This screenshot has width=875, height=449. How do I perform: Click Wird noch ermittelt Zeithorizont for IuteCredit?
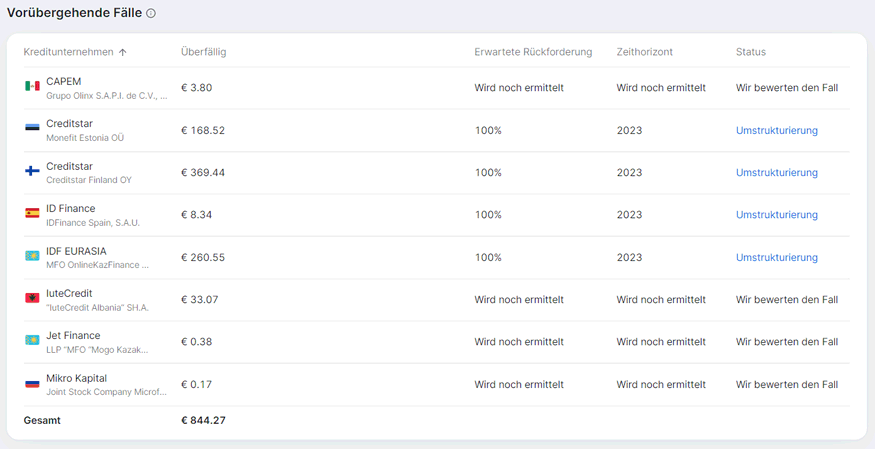[661, 300]
